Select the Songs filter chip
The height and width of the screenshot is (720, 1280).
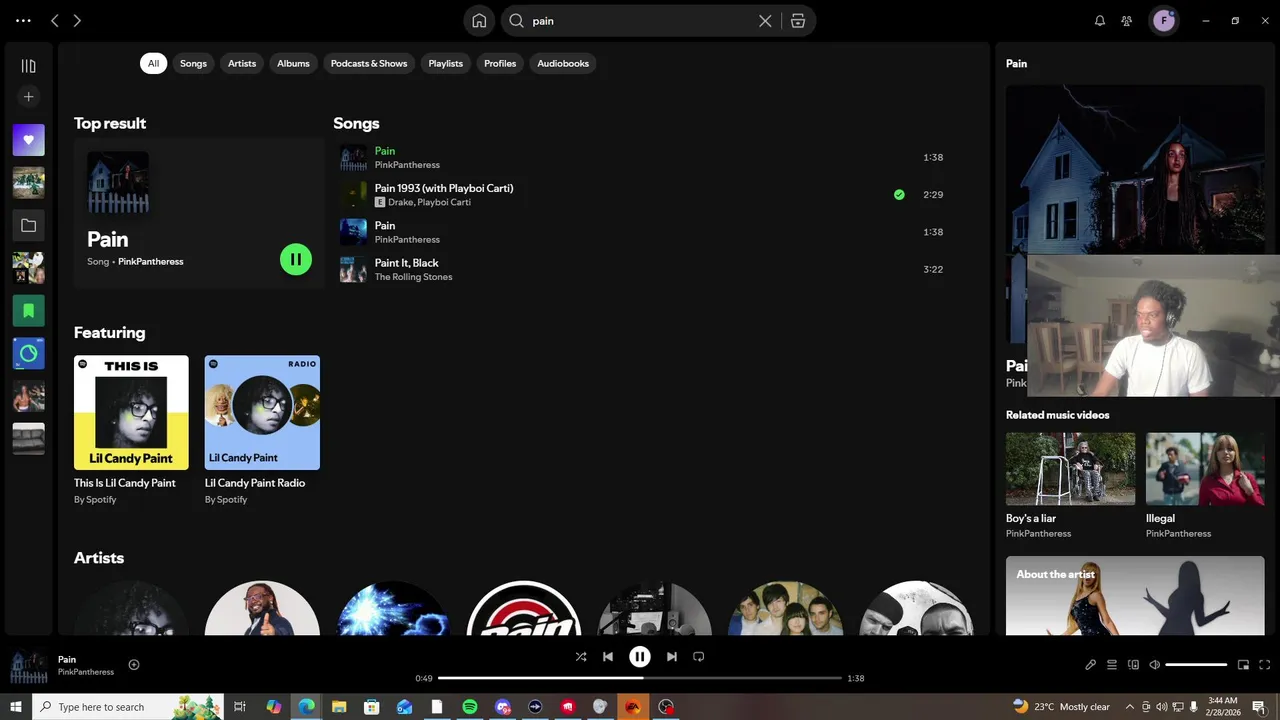coord(193,63)
